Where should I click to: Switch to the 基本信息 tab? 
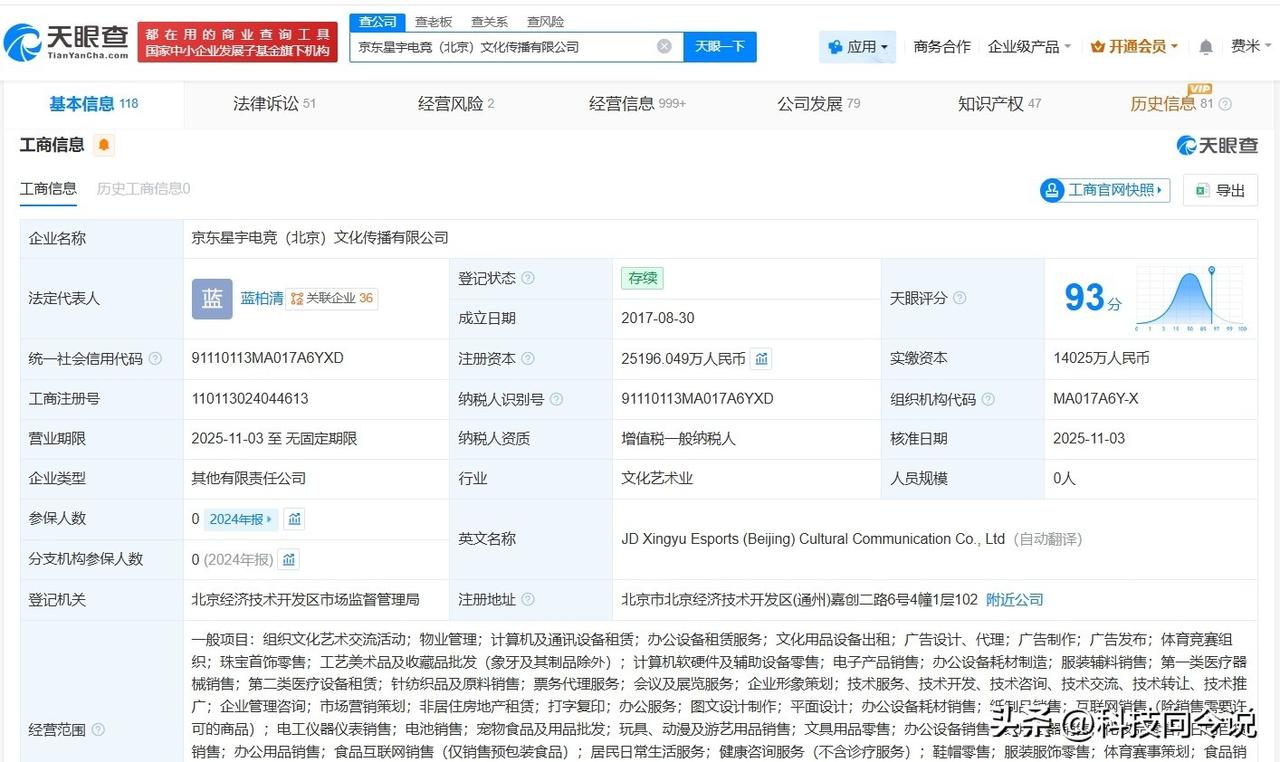pyautogui.click(x=93, y=104)
